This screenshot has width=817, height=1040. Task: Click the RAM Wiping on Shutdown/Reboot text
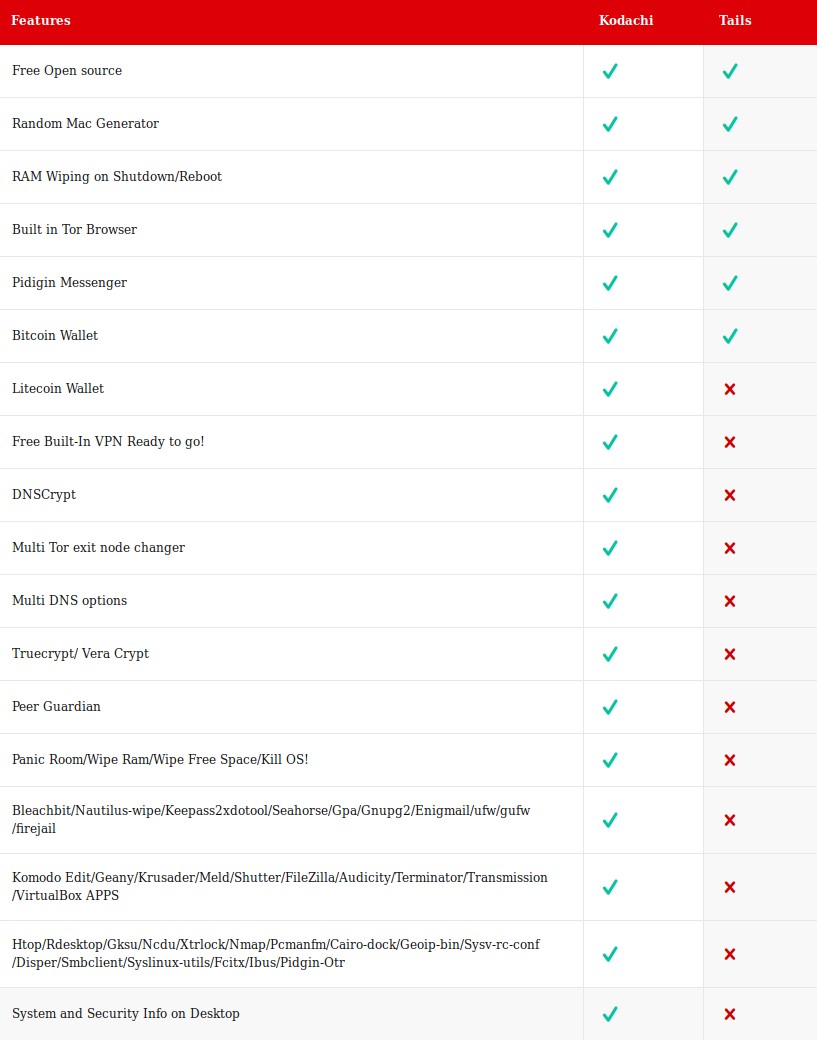[117, 177]
